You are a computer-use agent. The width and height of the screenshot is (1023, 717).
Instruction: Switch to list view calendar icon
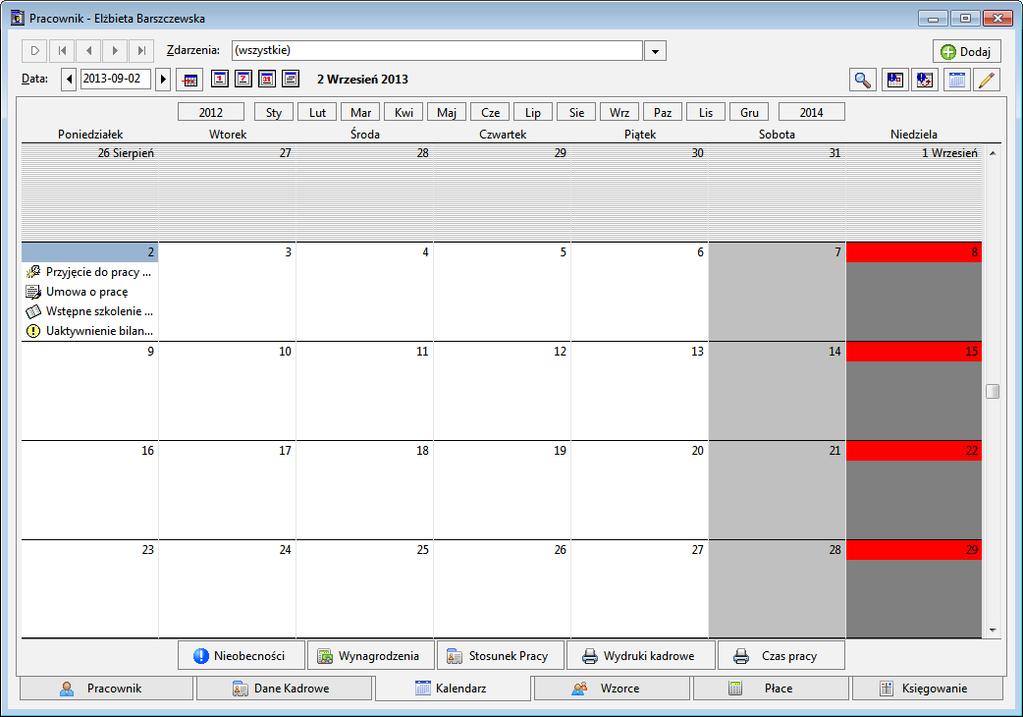(290, 79)
